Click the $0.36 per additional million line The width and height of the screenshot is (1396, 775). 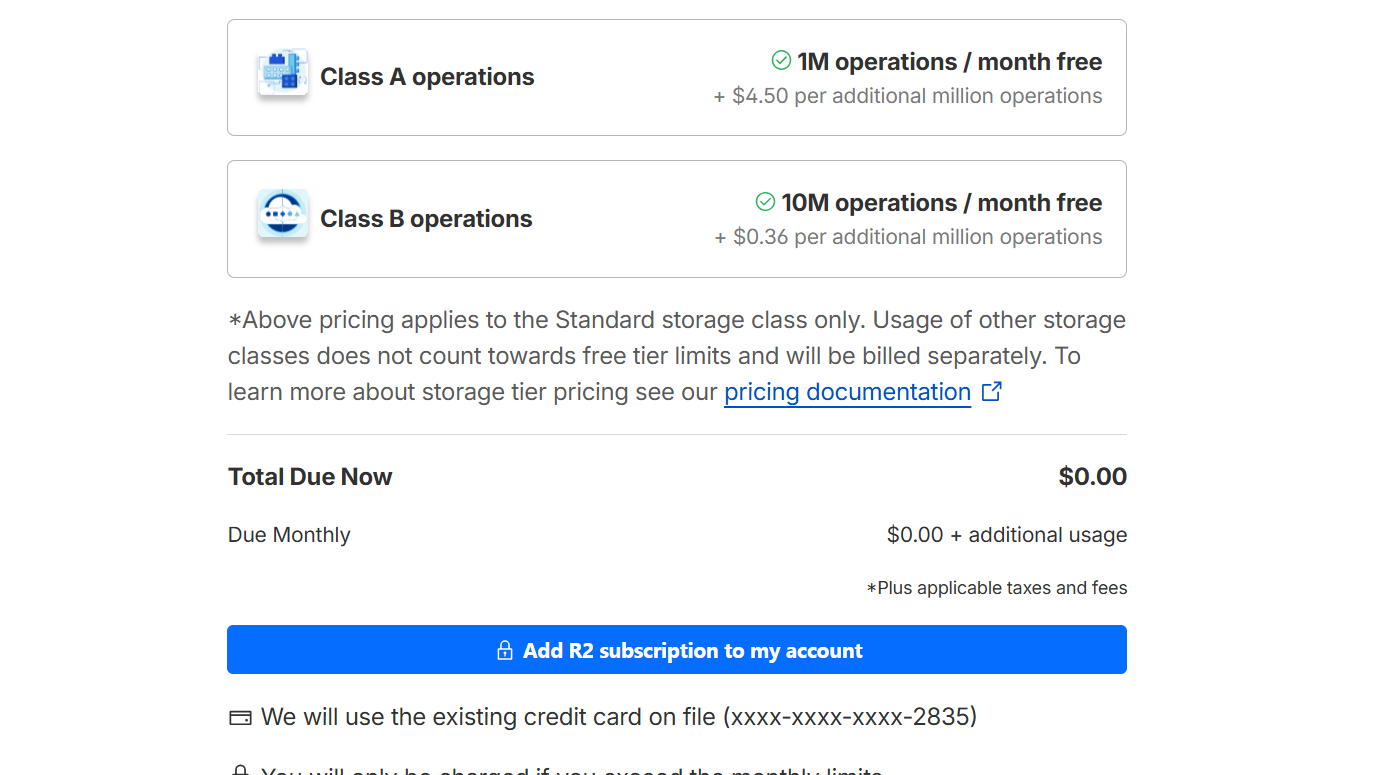pyautogui.click(x=907, y=237)
